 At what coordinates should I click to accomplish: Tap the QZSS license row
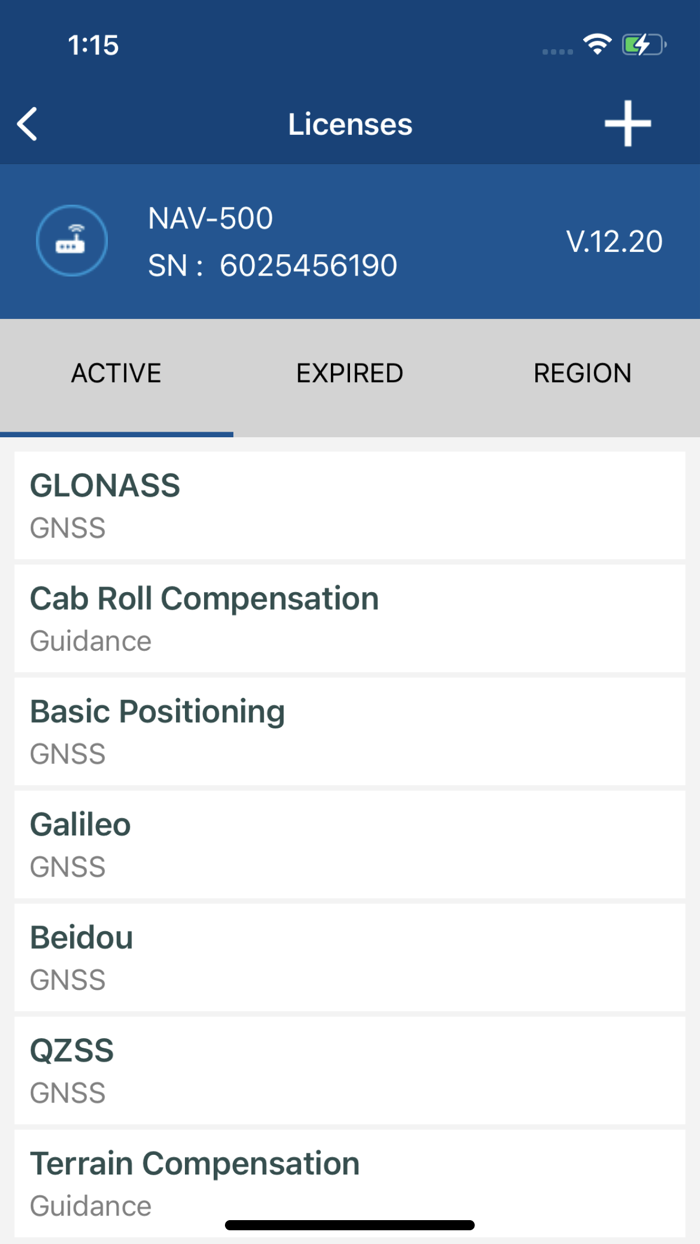349,1069
